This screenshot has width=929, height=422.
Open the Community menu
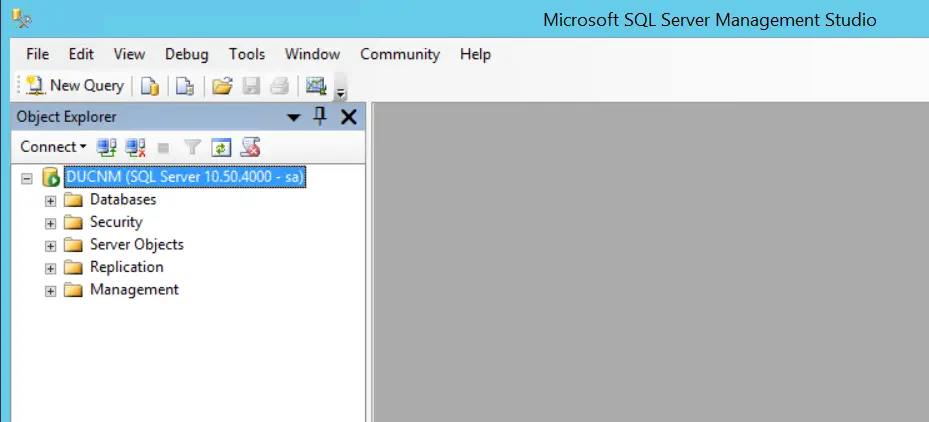pyautogui.click(x=400, y=54)
